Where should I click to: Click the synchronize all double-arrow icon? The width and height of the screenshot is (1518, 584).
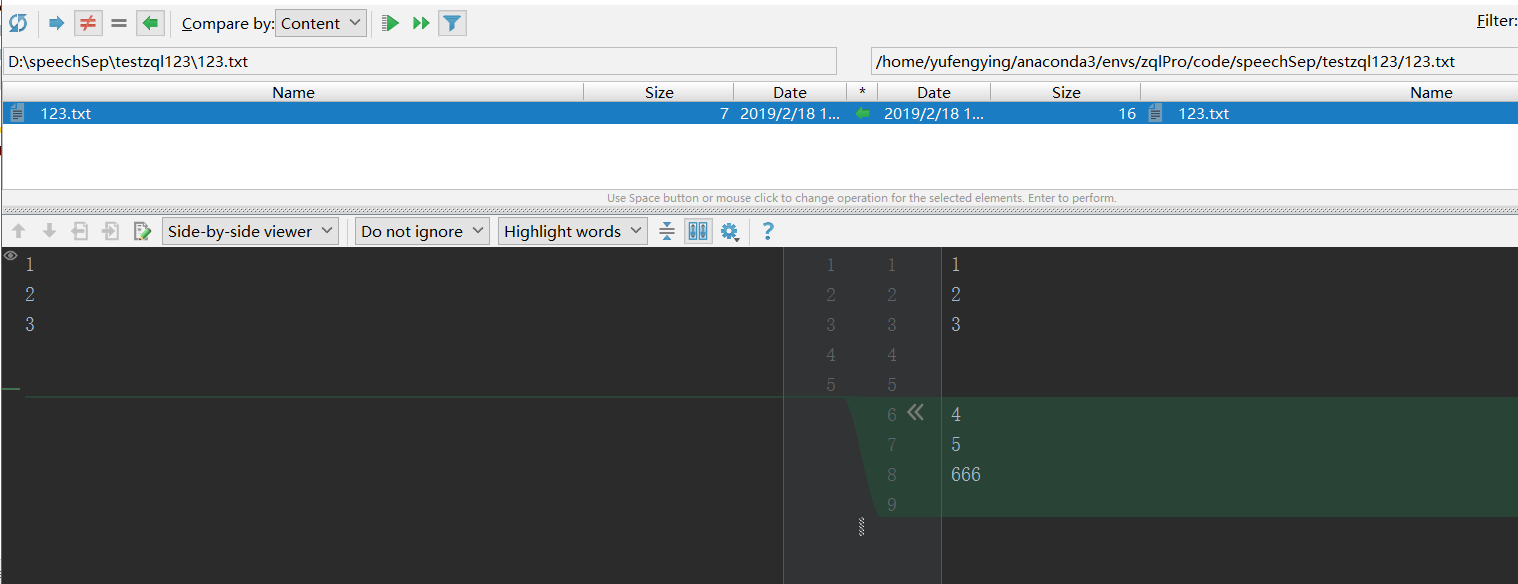pyautogui.click(x=421, y=23)
